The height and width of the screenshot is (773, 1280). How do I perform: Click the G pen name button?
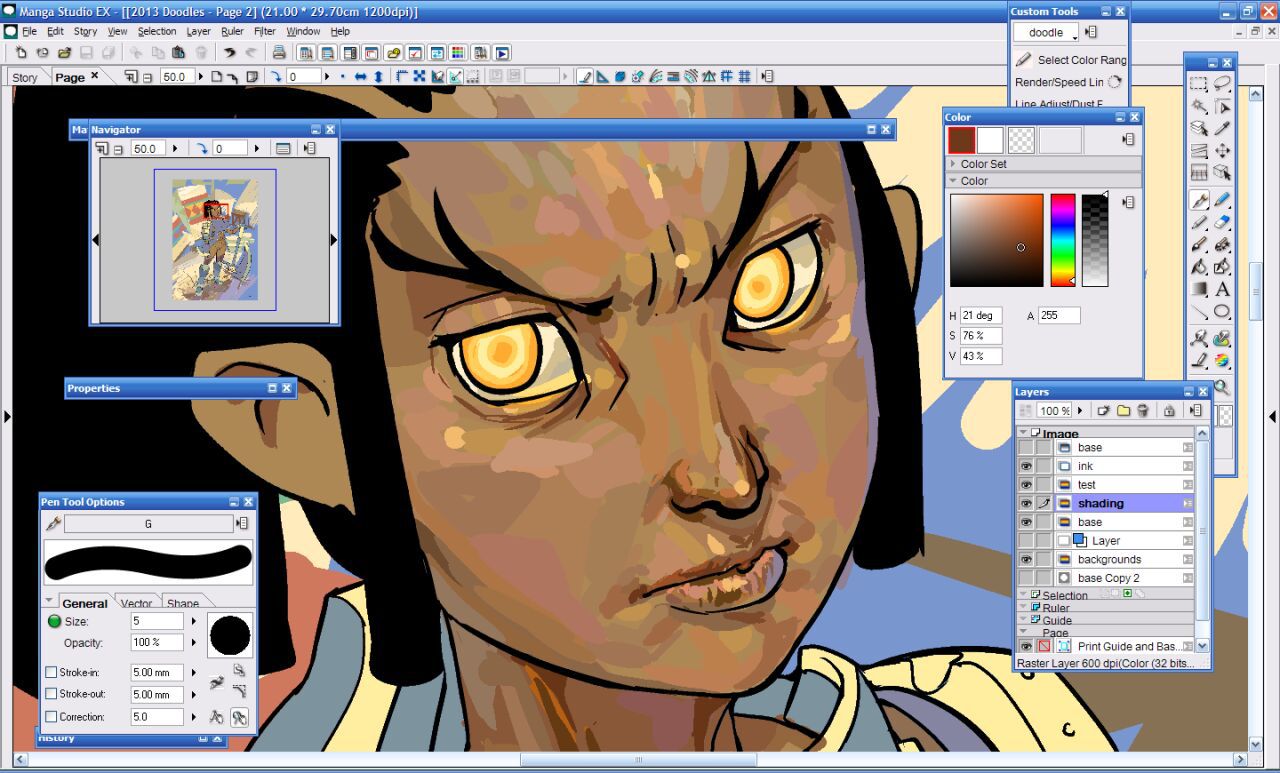click(148, 524)
